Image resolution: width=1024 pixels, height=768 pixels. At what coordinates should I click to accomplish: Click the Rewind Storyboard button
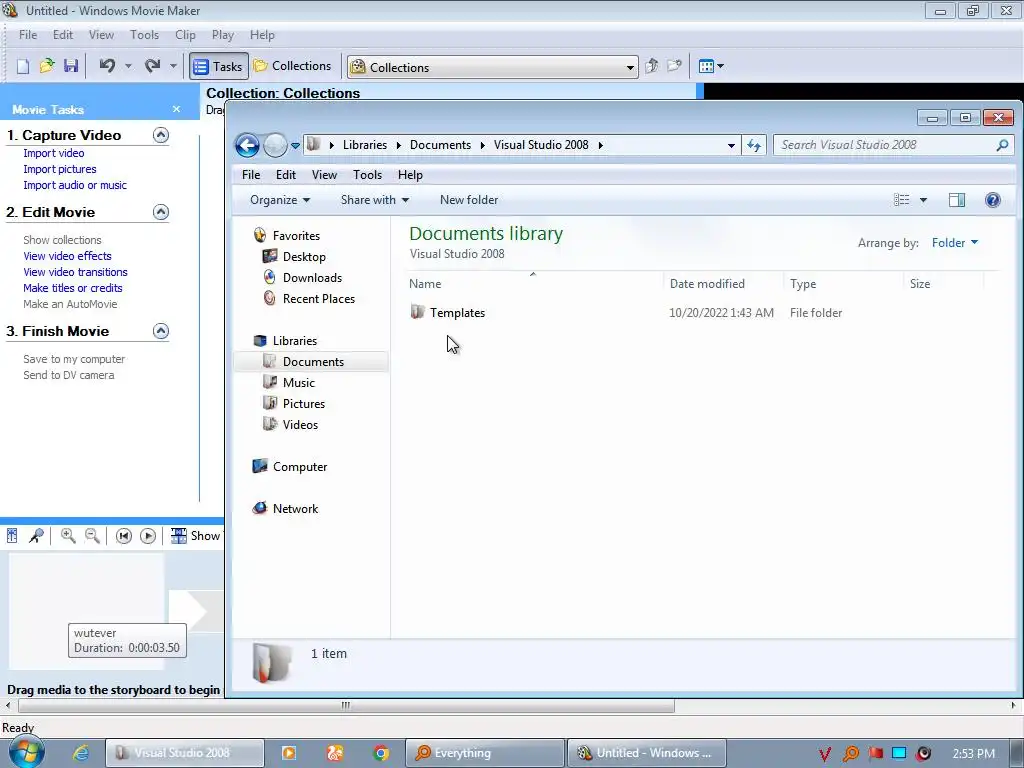(123, 536)
